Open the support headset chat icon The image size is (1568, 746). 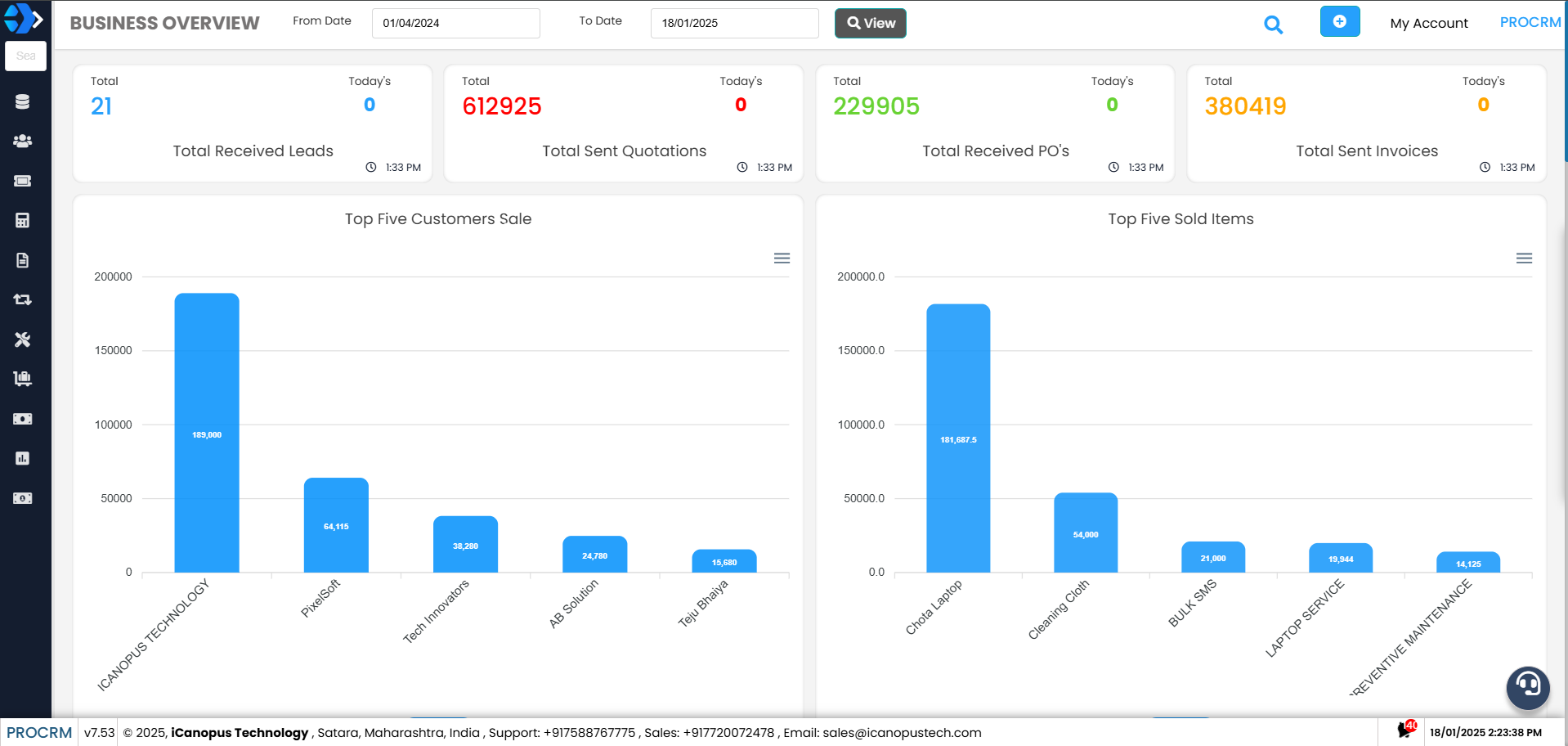pyautogui.click(x=1527, y=686)
